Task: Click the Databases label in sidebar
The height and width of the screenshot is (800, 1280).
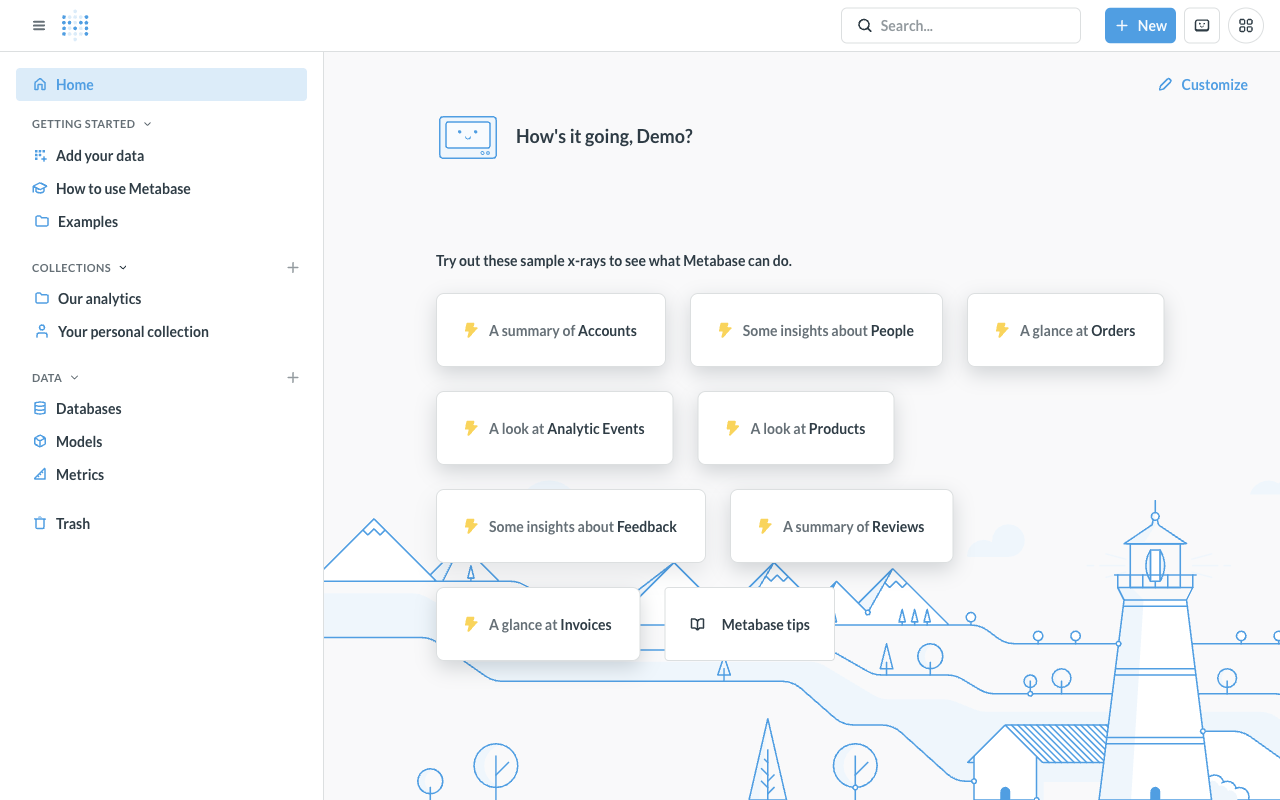Action: coord(89,409)
